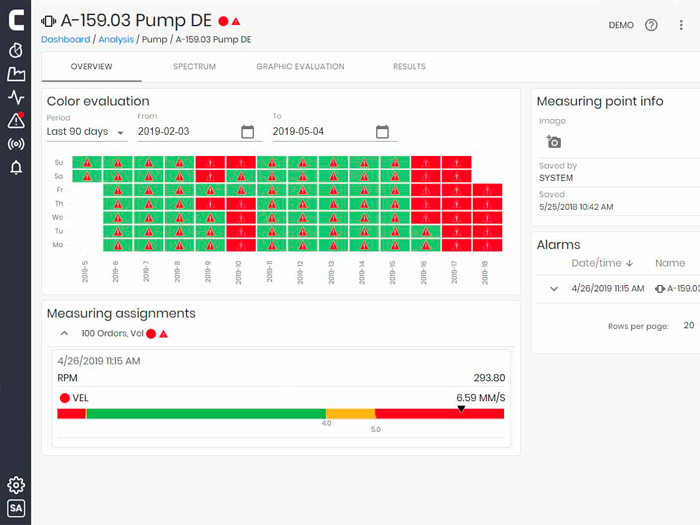Open the alarm warning triangle in sidebar
The image size is (700, 525).
(x=16, y=120)
